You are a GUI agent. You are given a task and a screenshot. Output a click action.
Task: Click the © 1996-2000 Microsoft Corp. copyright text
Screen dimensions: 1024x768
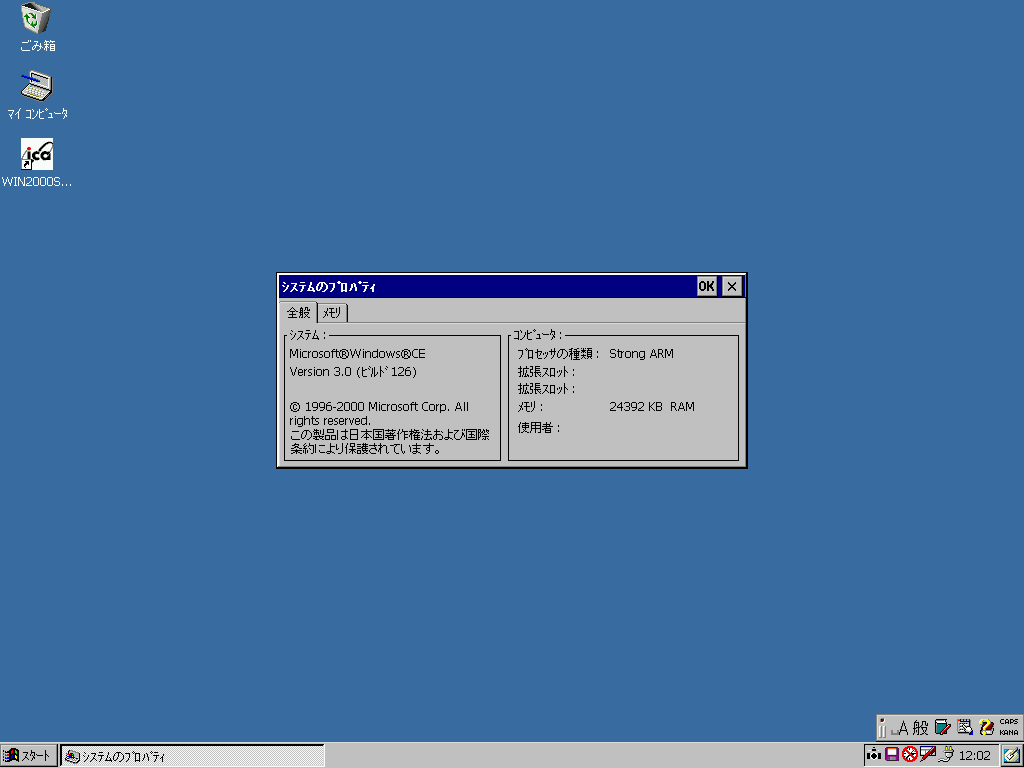point(379,413)
